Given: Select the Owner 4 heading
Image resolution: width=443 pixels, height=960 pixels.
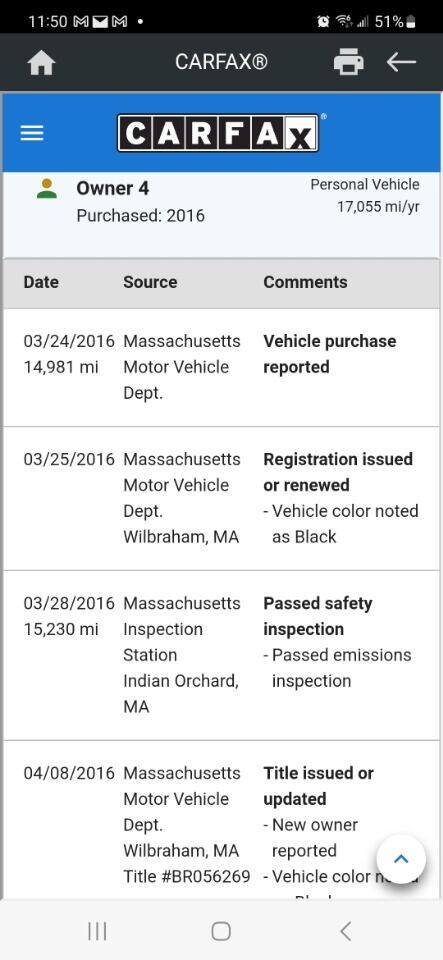Looking at the screenshot, I should click(x=113, y=189).
